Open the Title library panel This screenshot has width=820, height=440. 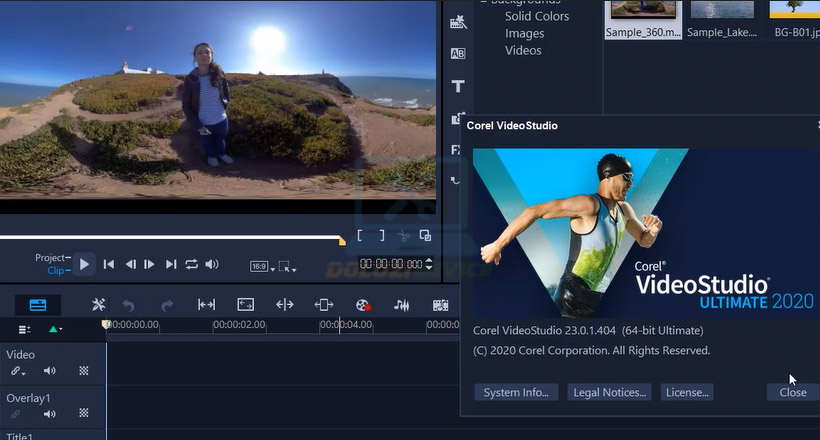point(458,87)
